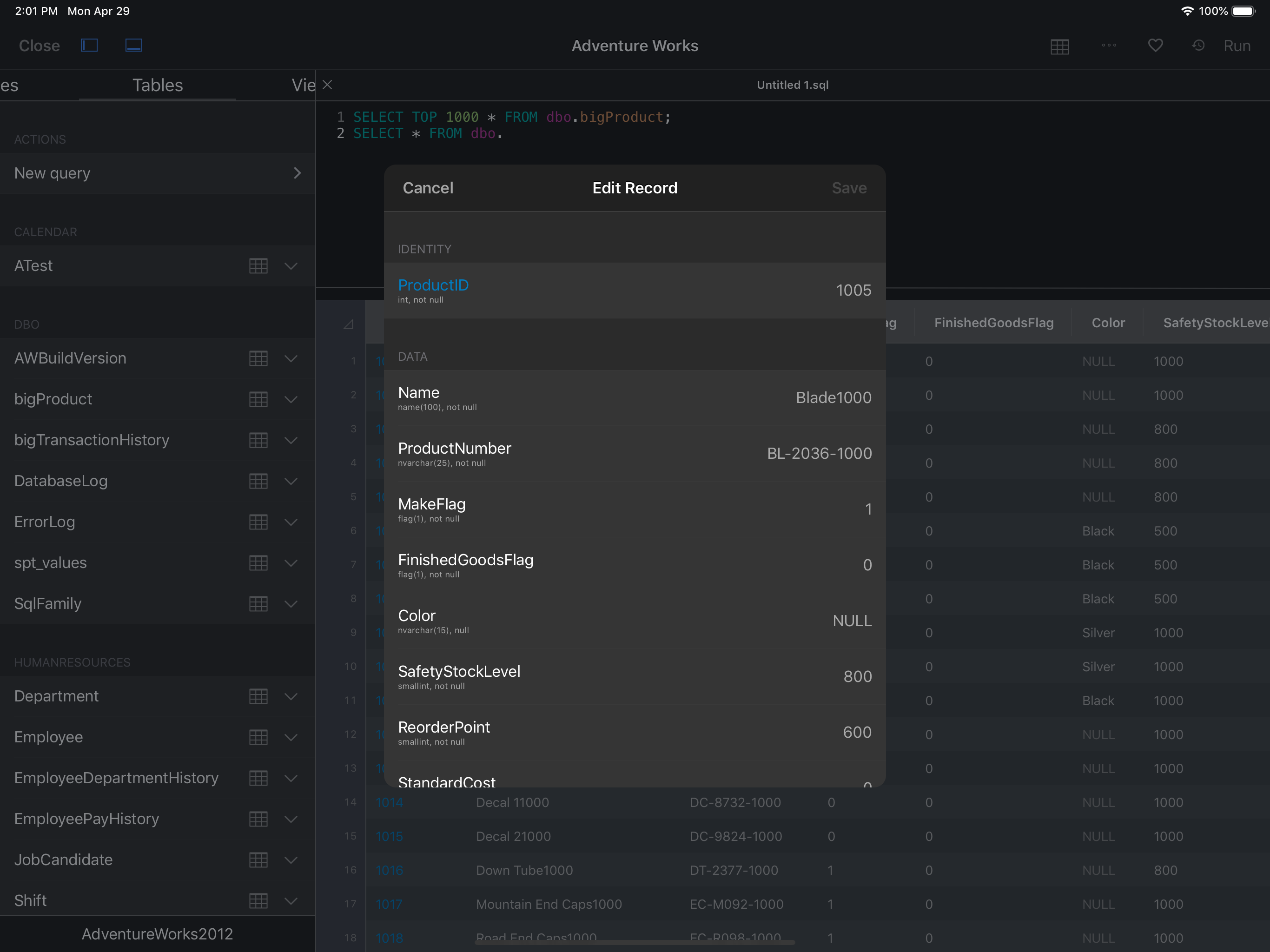Viewport: 1270px width, 952px height.
Task: Open table grid icon for ATest
Action: click(x=258, y=266)
